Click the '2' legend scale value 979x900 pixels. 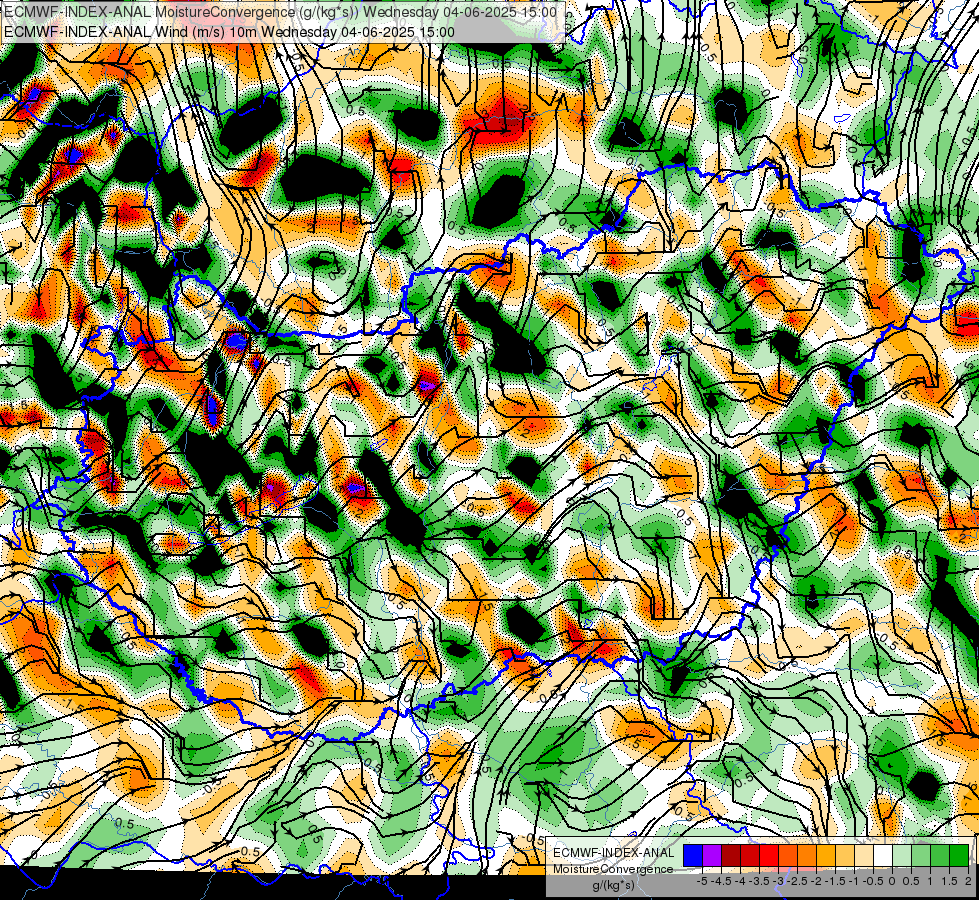[968, 881]
